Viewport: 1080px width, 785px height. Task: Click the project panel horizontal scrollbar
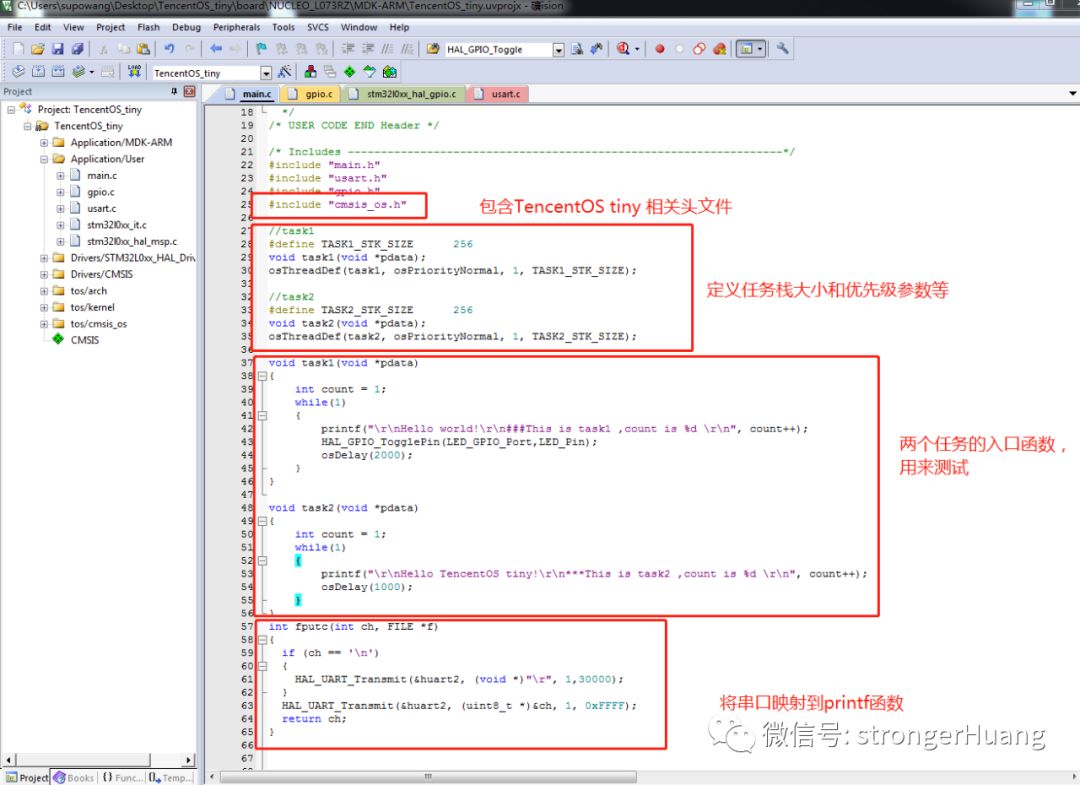pos(98,760)
